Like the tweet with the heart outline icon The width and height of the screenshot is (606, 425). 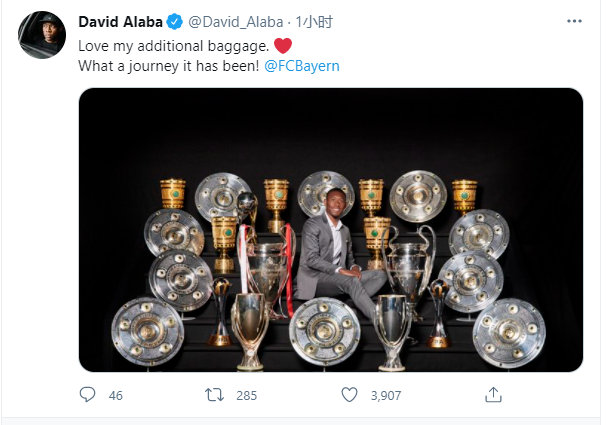click(348, 395)
